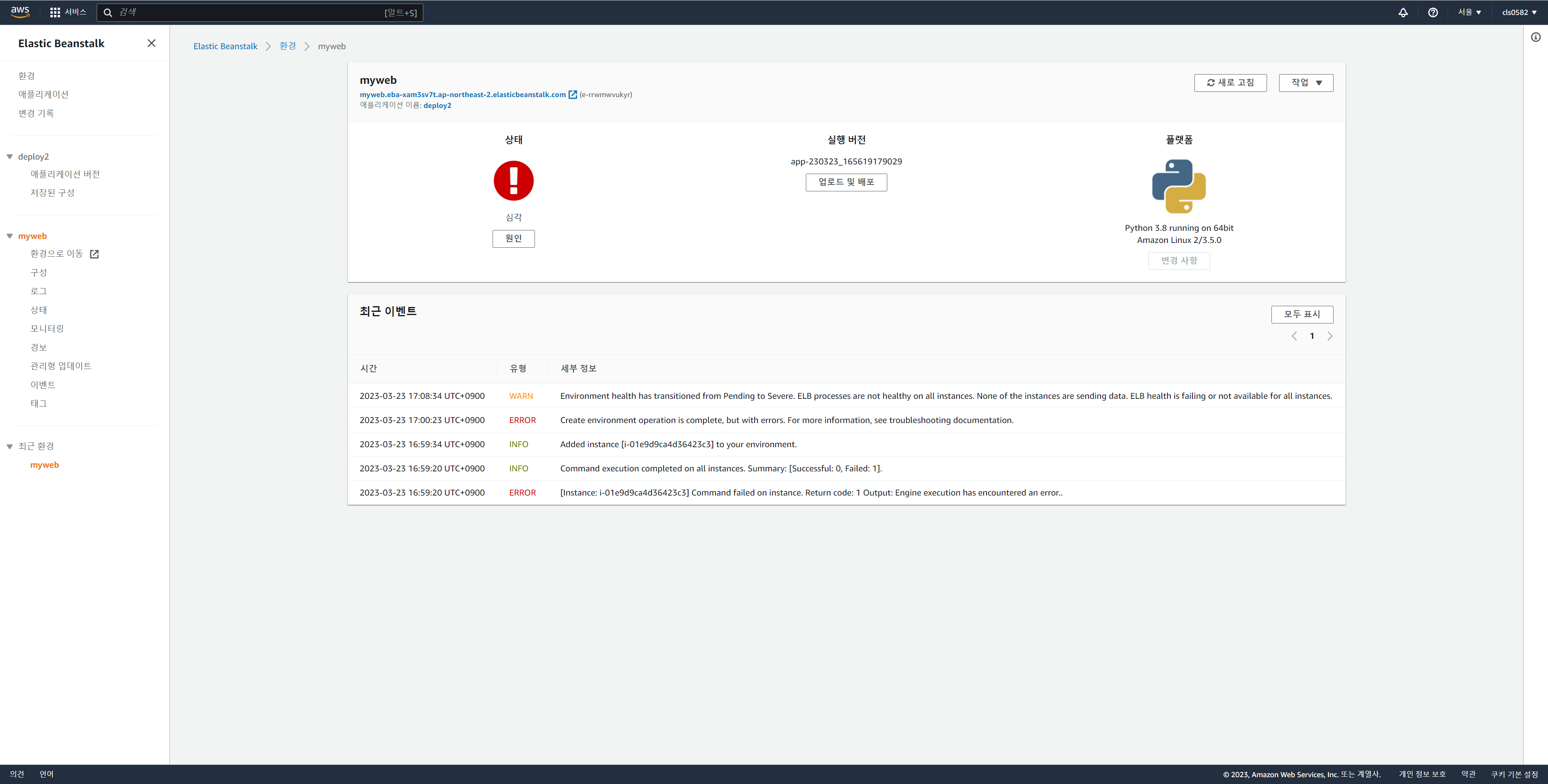Click 쿠키 기본 설정 footer link
The height and width of the screenshot is (784, 1548).
[x=1515, y=774]
